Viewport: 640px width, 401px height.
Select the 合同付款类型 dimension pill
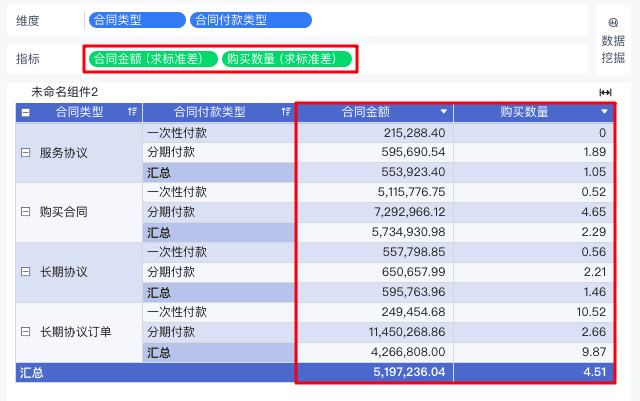coord(250,20)
